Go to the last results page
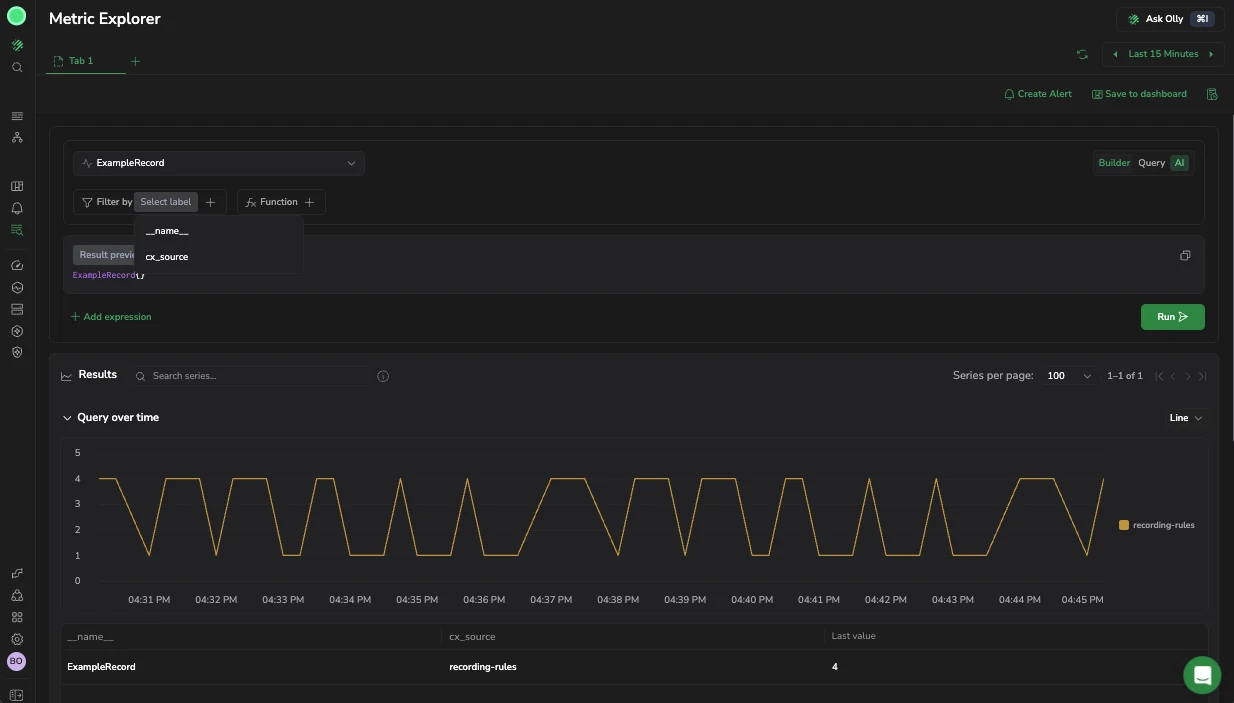This screenshot has height=703, width=1234. pos(1202,376)
